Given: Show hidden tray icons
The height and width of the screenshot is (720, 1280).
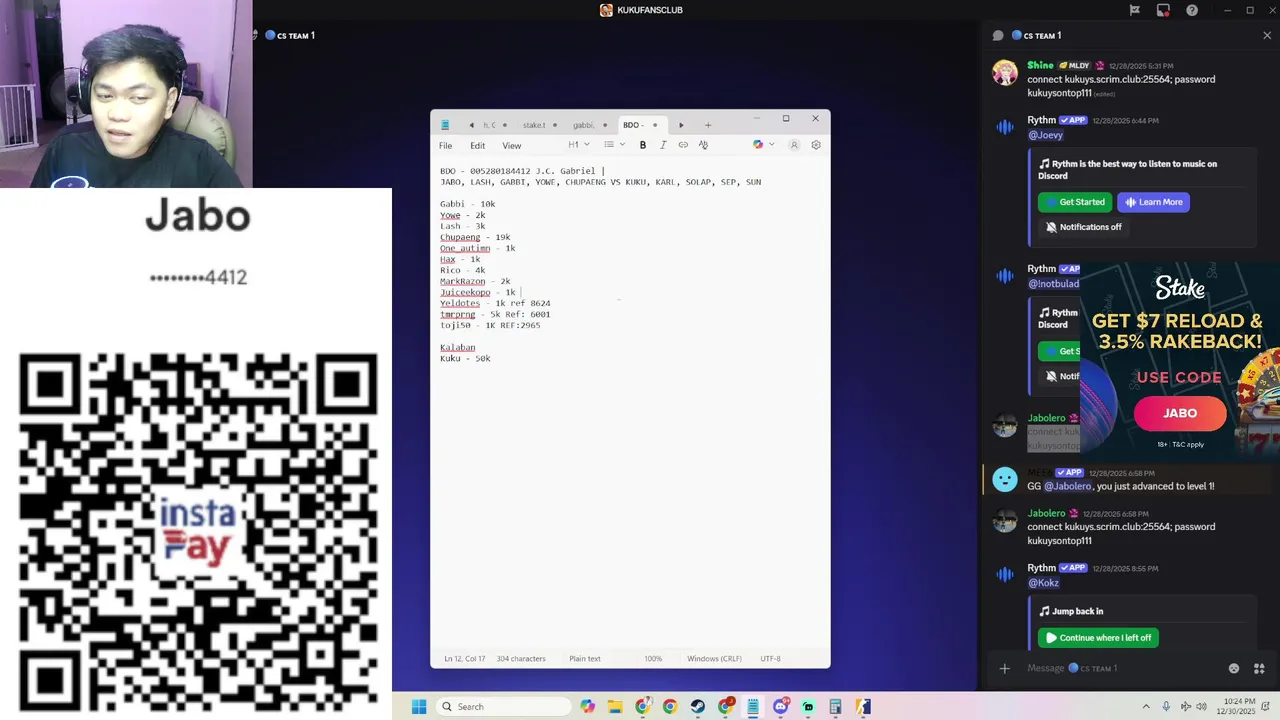Looking at the screenshot, I should (1146, 707).
